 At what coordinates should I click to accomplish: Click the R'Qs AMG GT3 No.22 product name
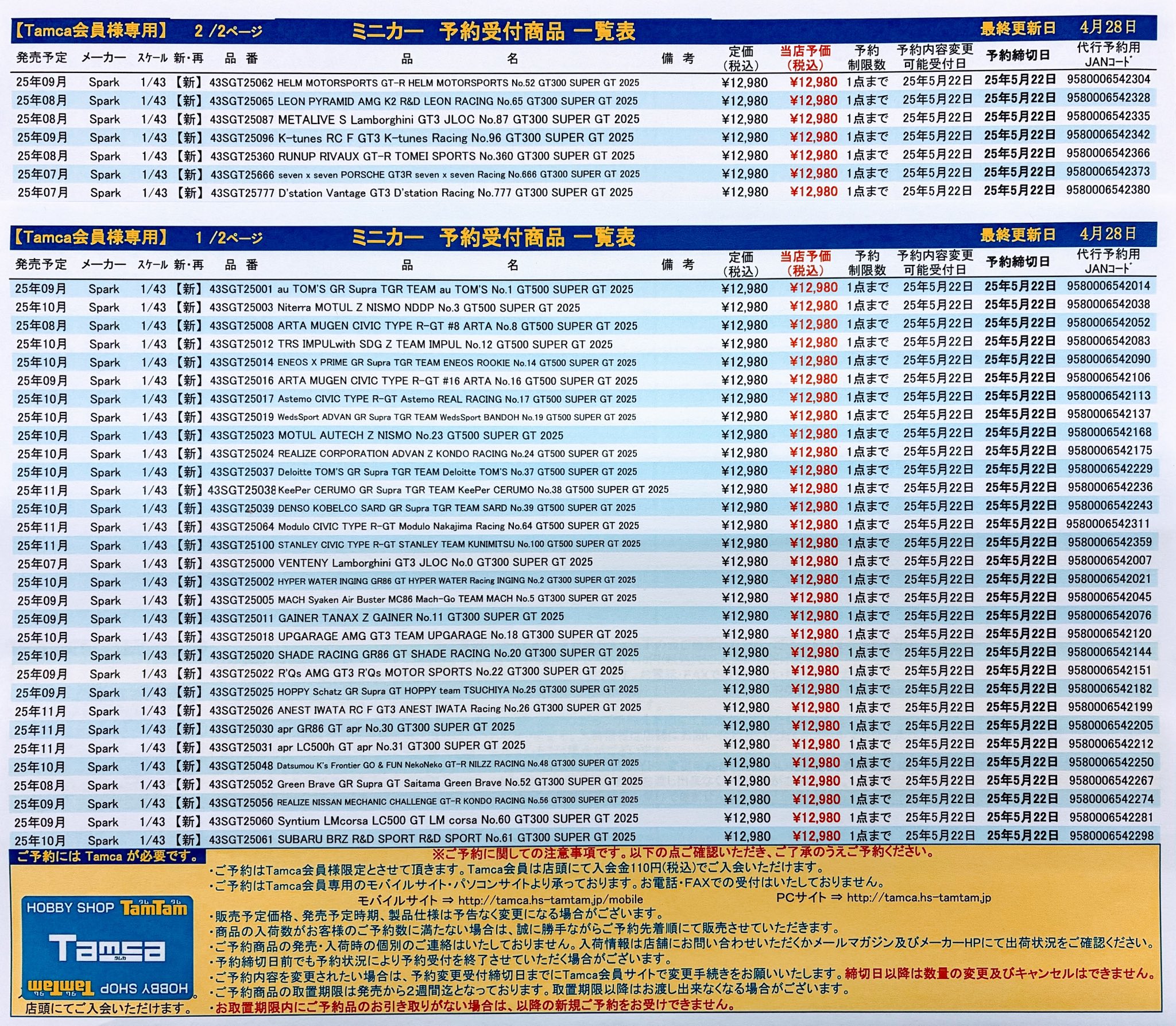coord(450,672)
